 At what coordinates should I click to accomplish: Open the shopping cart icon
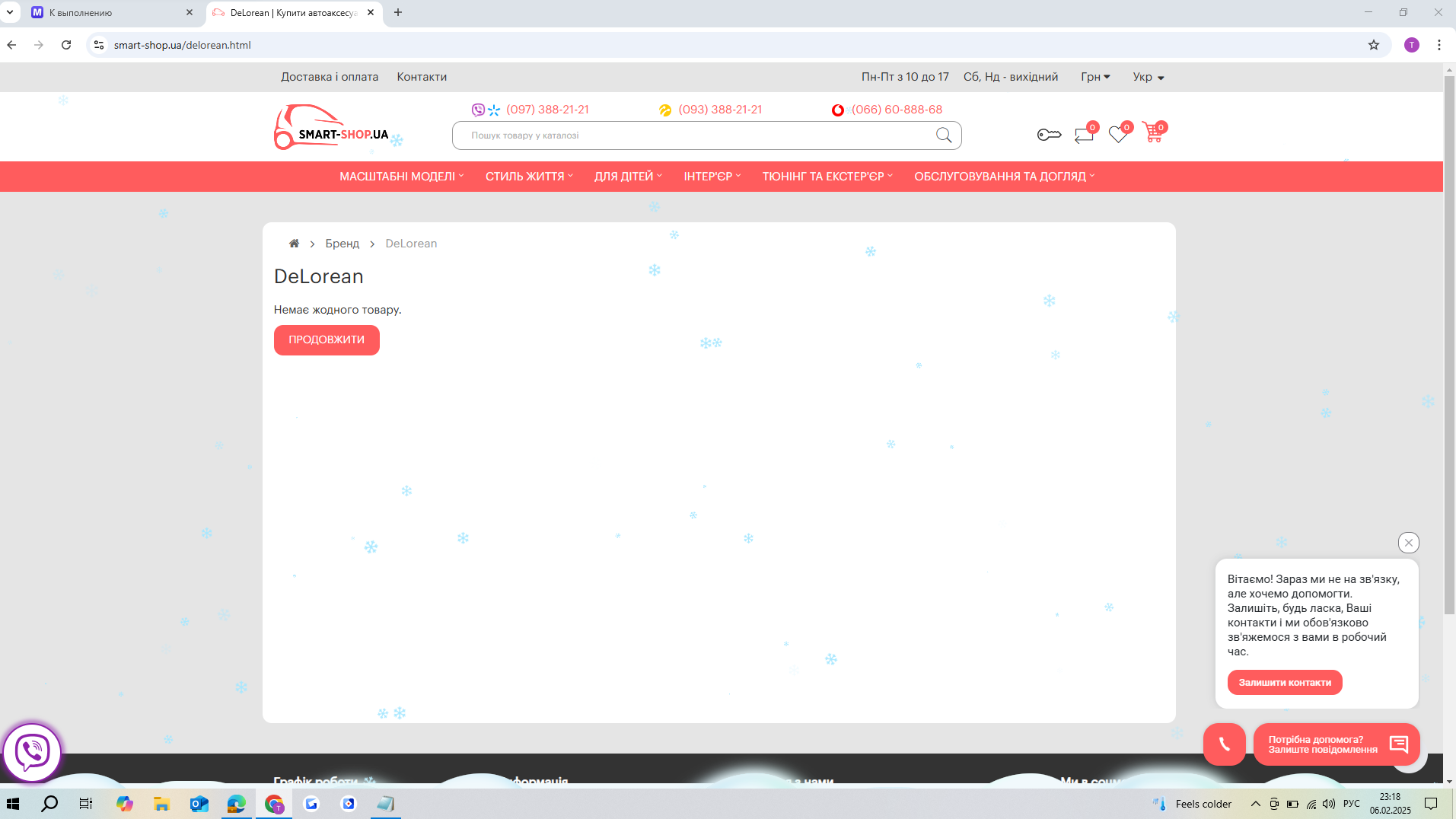tap(1153, 133)
